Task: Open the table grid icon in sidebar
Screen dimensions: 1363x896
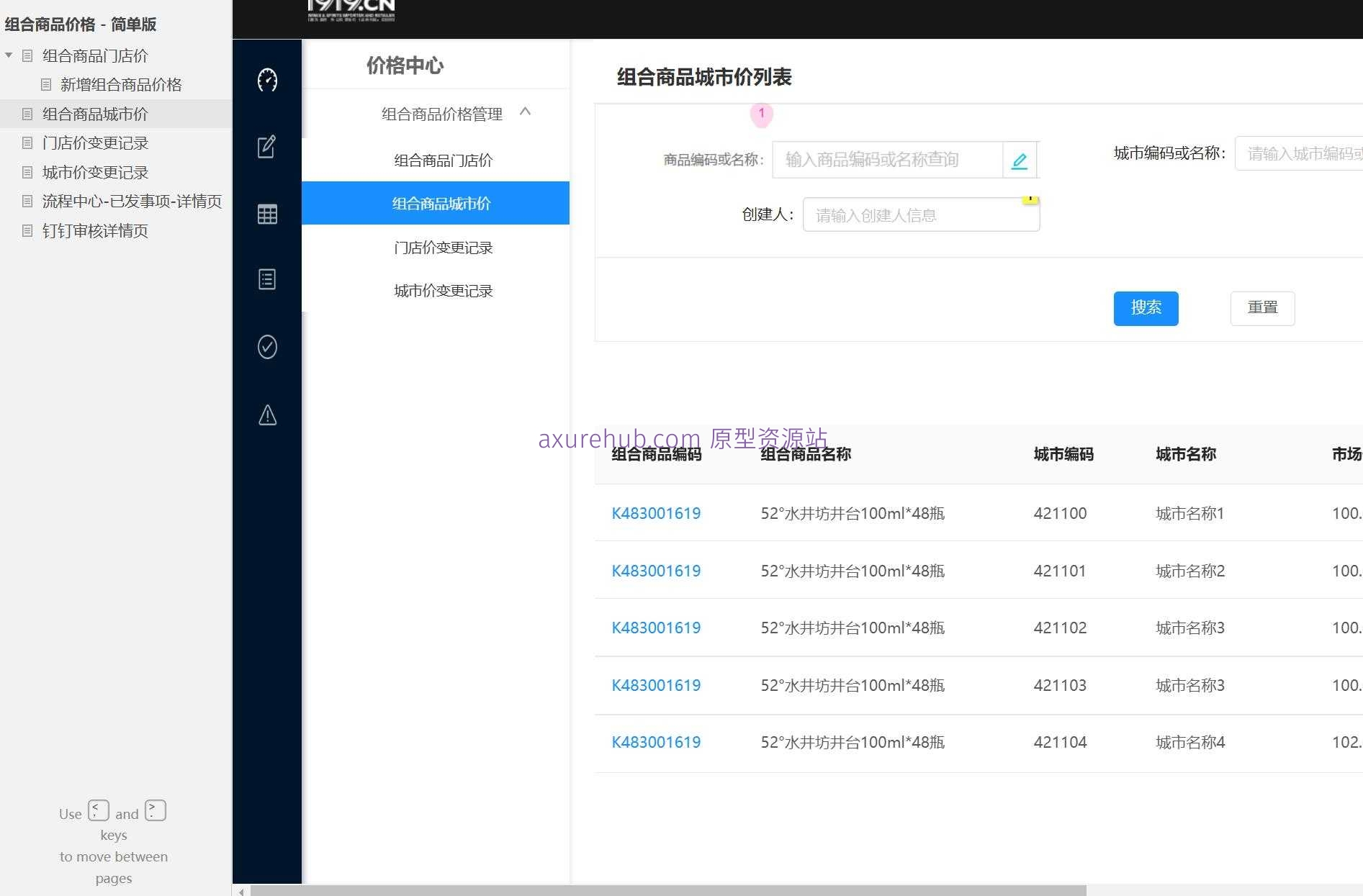Action: click(267, 214)
